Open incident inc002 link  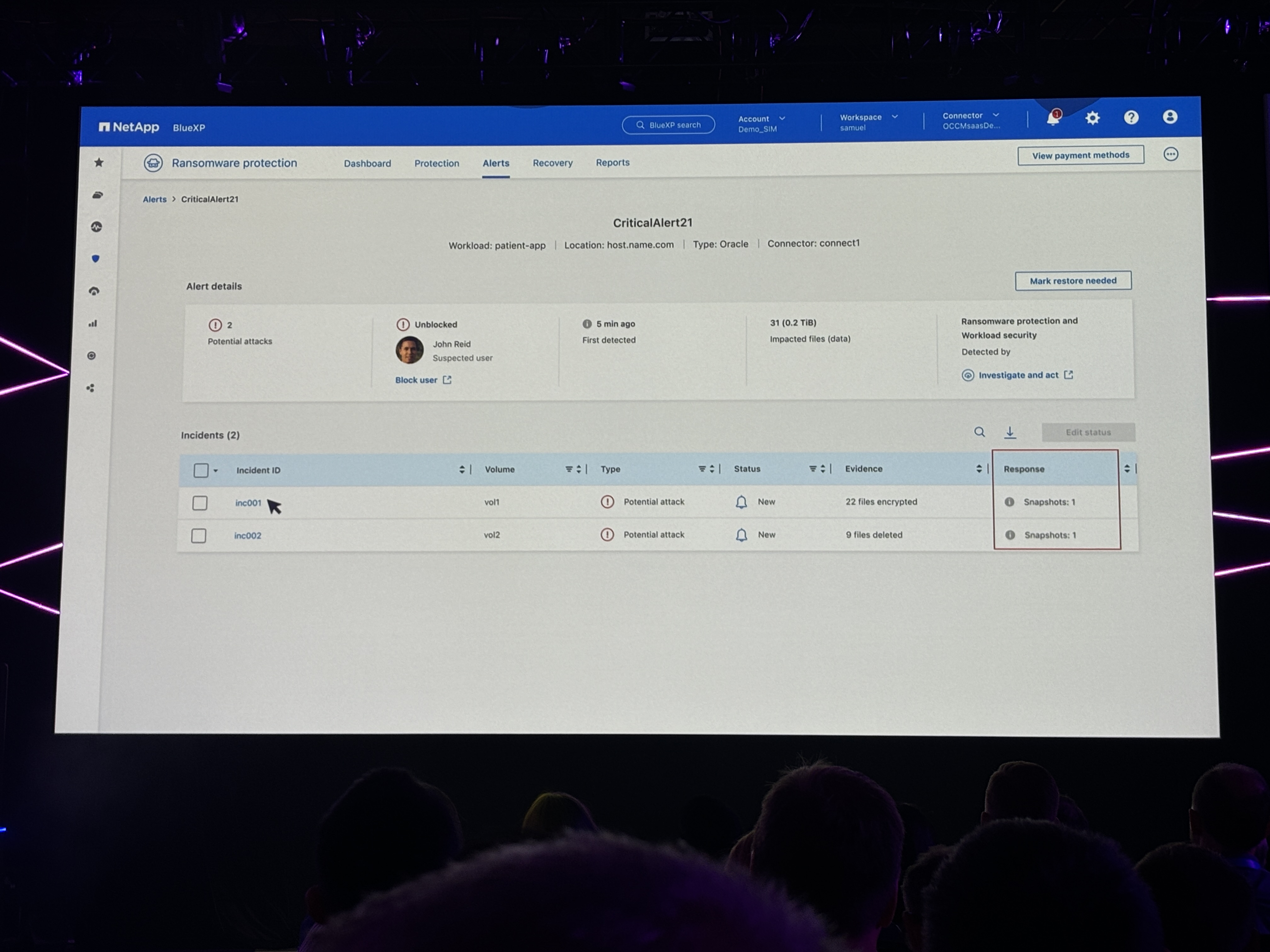248,535
